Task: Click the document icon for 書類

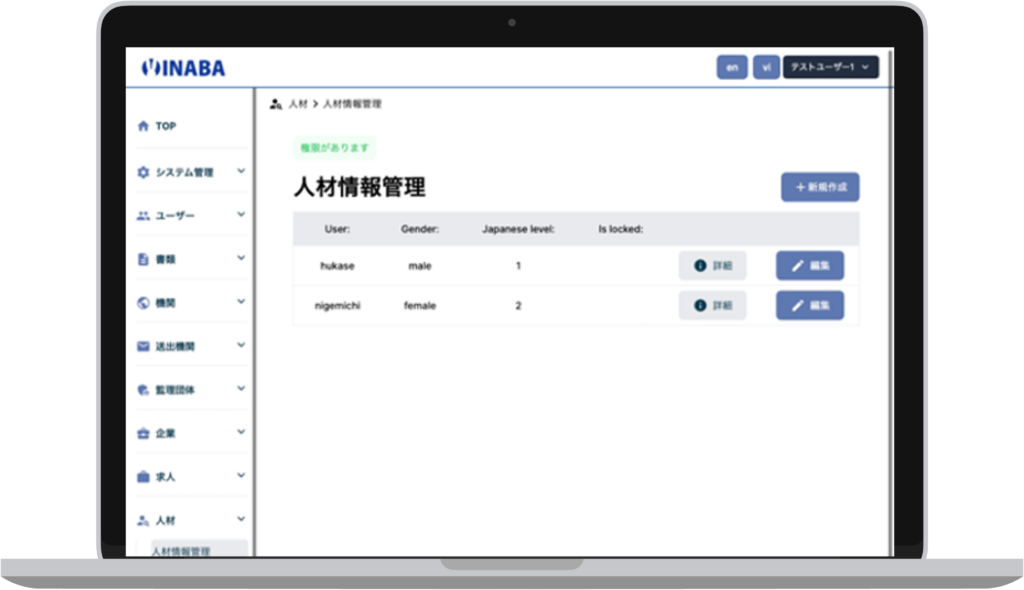Action: [x=142, y=259]
